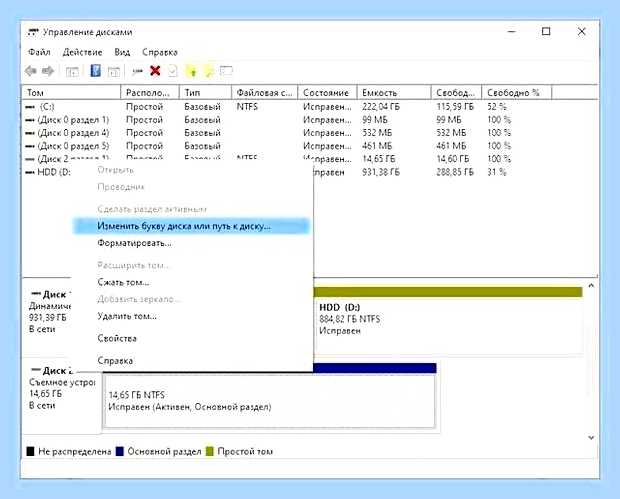The image size is (620, 499).
Task: Click the 288,85 ГБ free space cell
Action: click(455, 172)
